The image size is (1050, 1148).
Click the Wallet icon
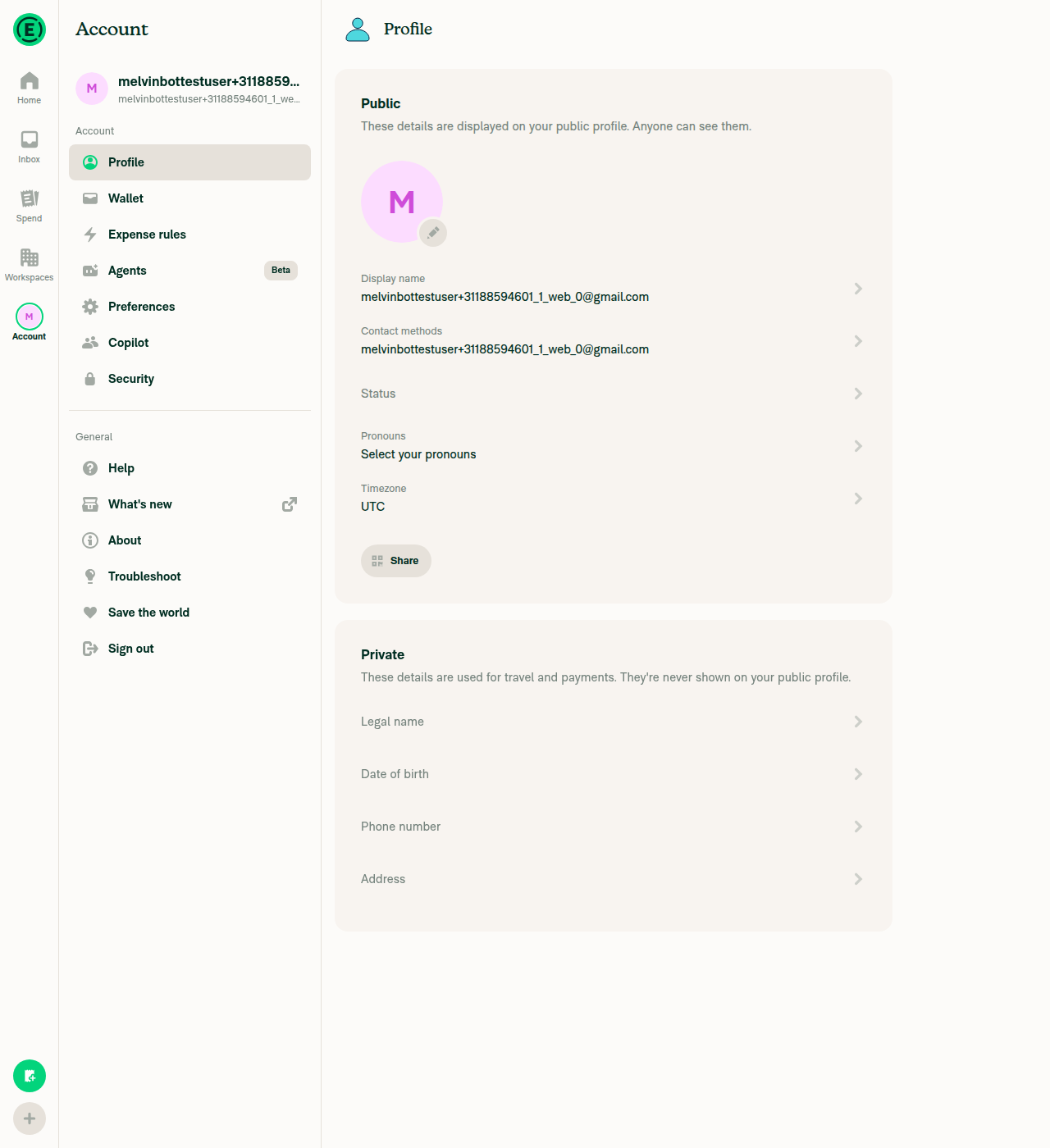[90, 198]
